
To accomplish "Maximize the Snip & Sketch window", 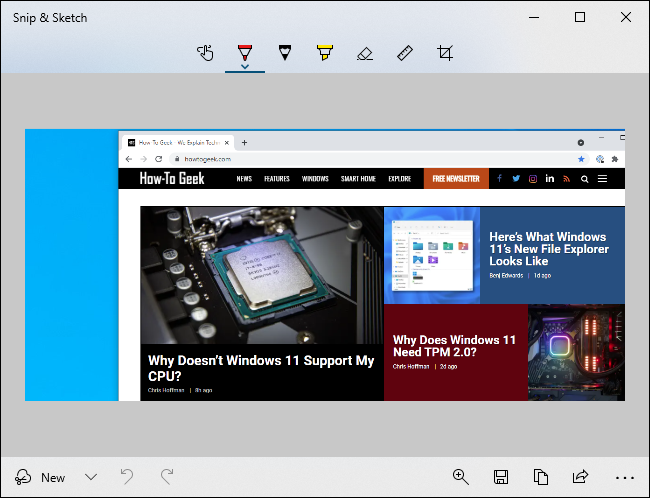I will [x=580, y=17].
